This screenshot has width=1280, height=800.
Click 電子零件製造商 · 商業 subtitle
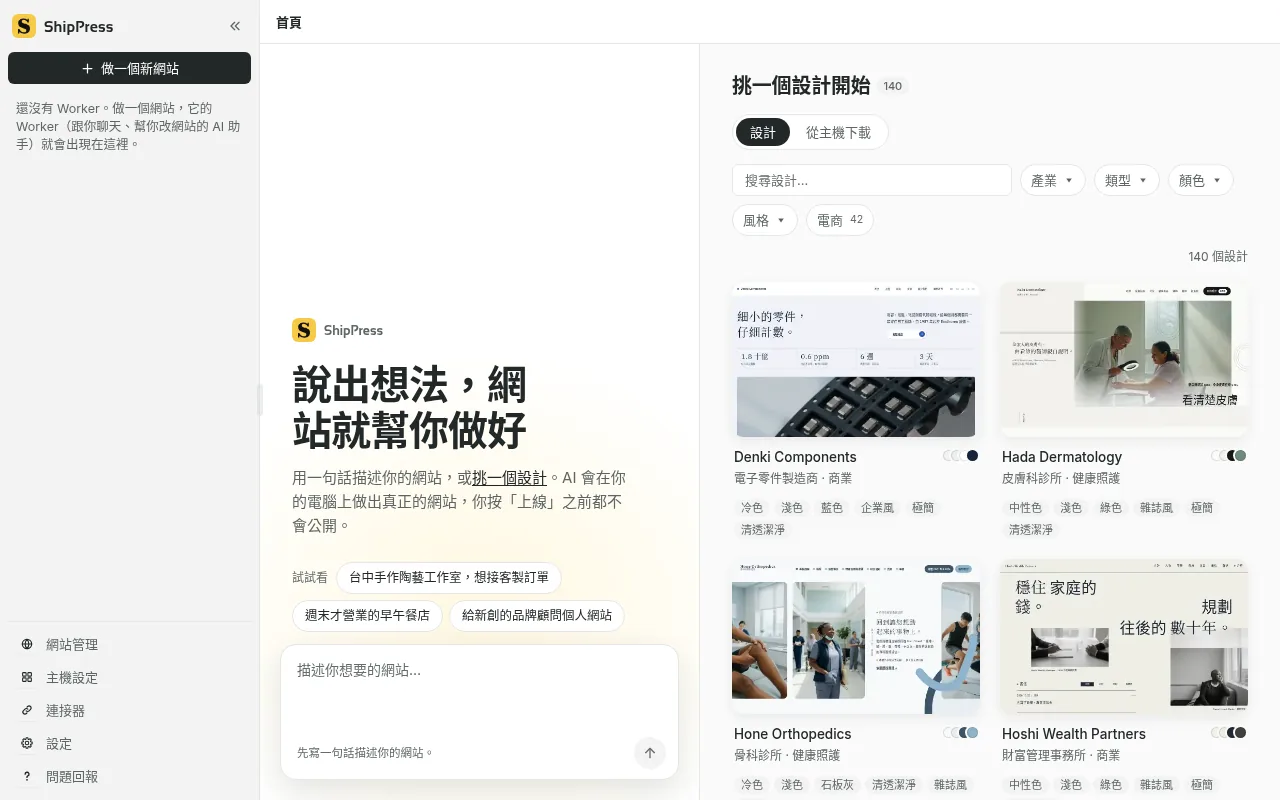[x=793, y=479]
